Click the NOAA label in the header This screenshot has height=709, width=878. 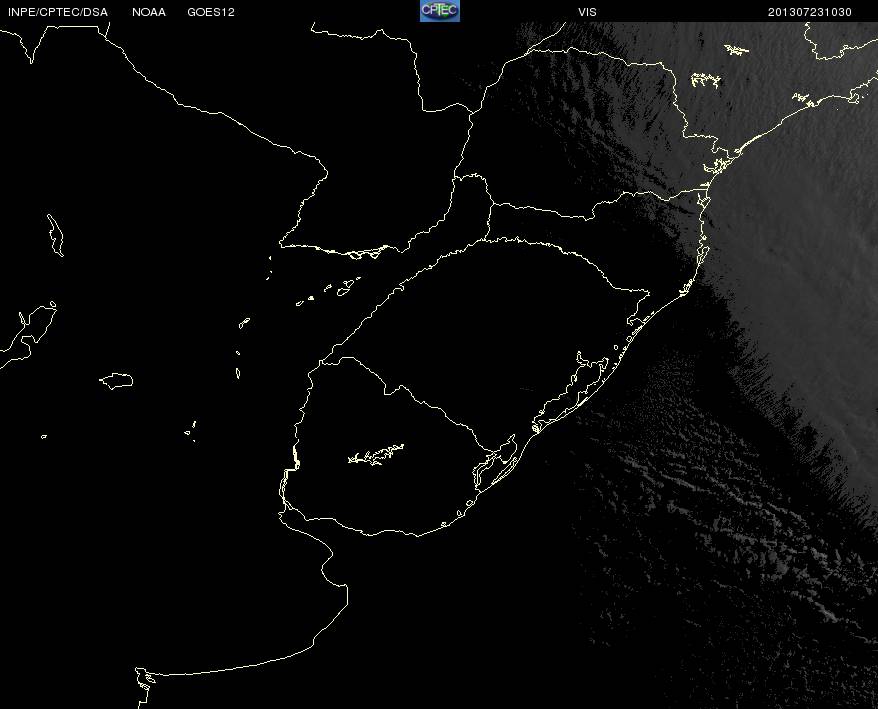tap(149, 12)
